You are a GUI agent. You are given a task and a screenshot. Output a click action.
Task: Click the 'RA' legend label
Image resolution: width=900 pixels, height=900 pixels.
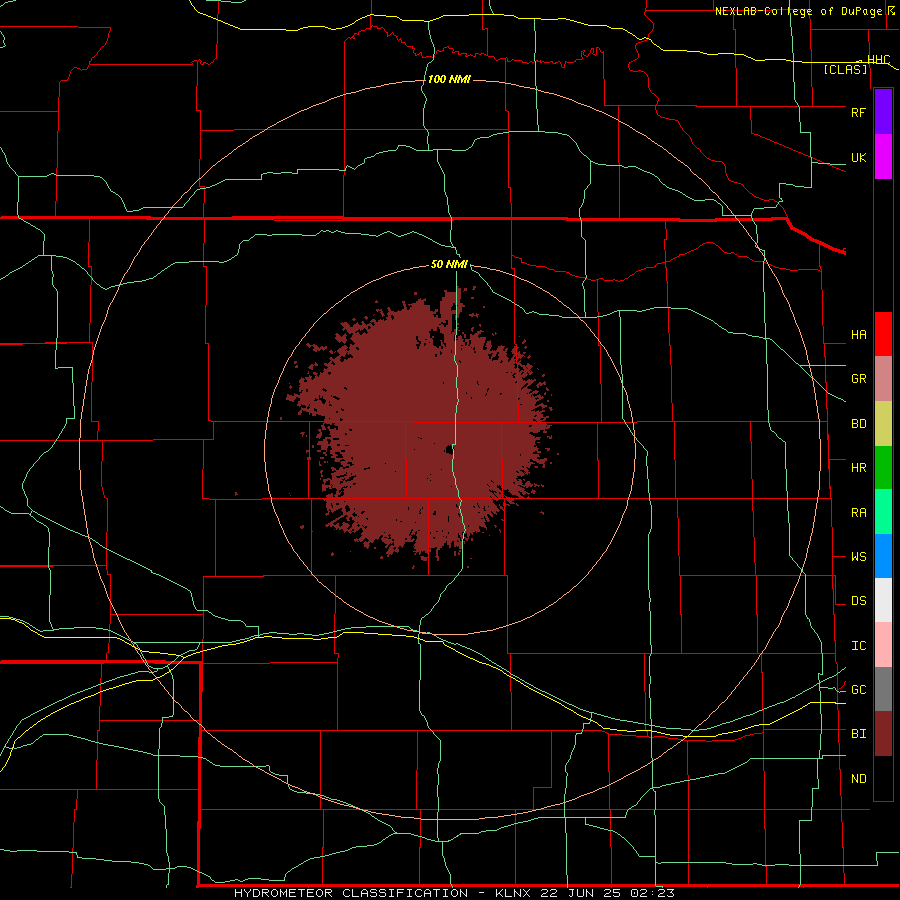[858, 513]
